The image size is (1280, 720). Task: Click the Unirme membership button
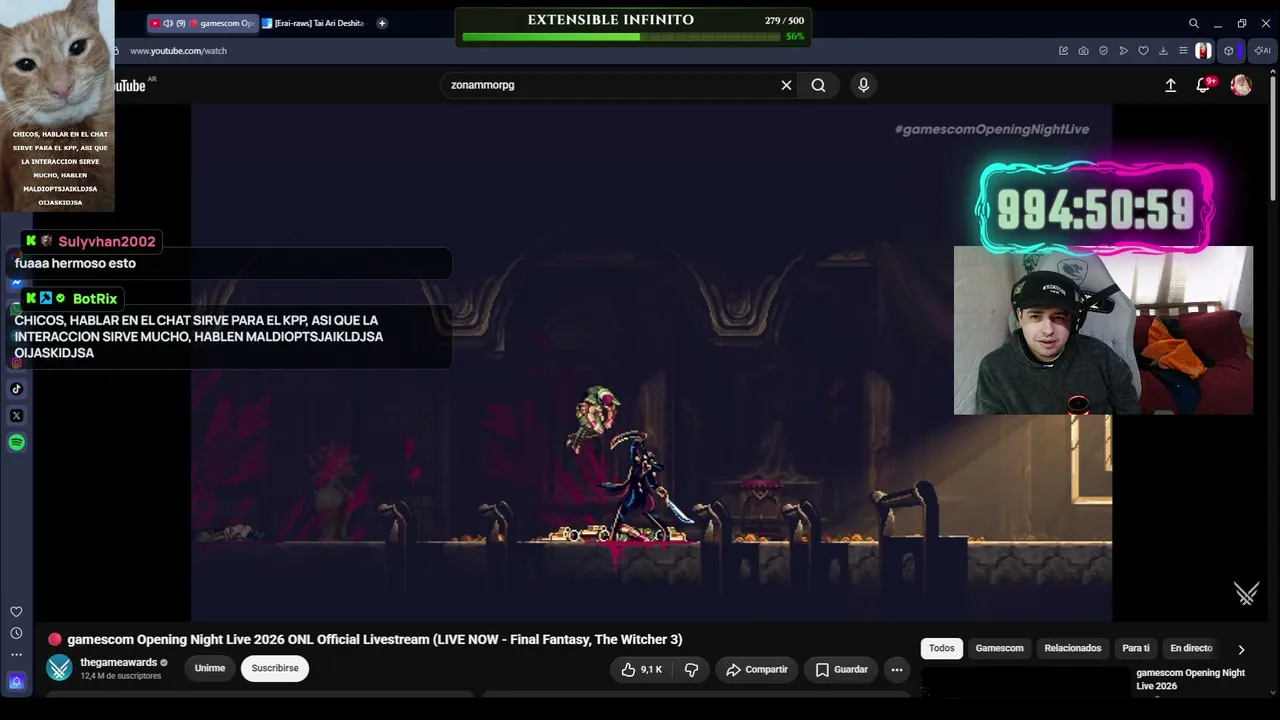(210, 668)
